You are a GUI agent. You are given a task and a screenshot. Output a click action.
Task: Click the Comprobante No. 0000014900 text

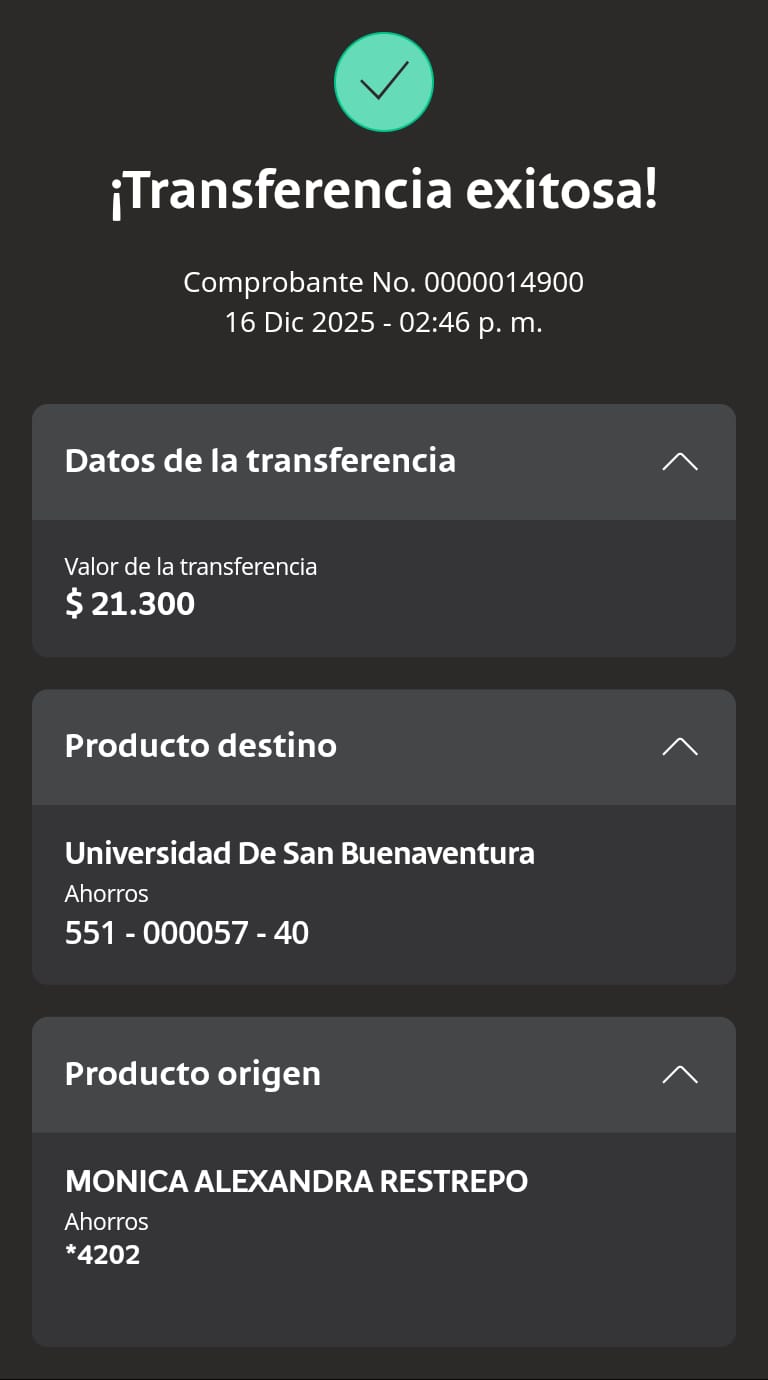(384, 283)
